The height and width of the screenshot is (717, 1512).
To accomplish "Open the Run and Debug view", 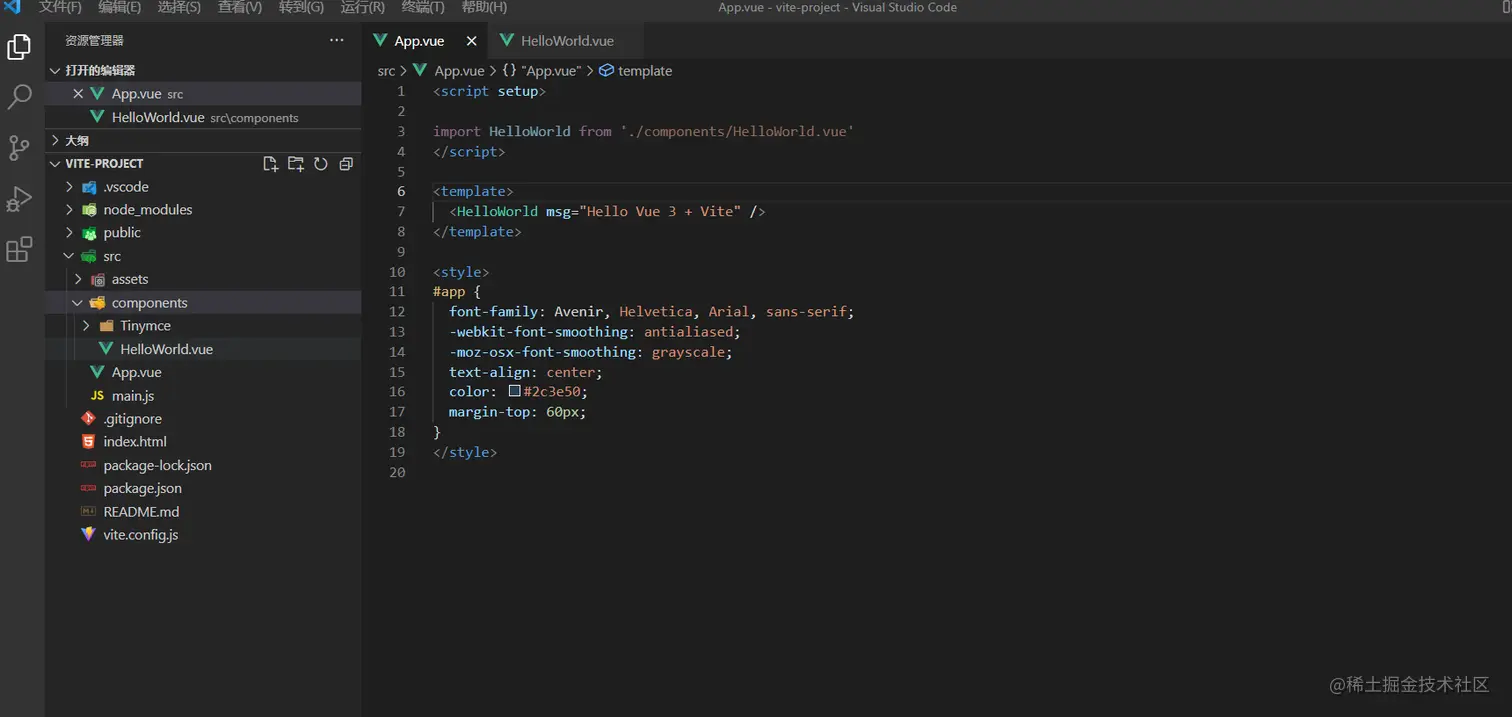I will (19, 199).
